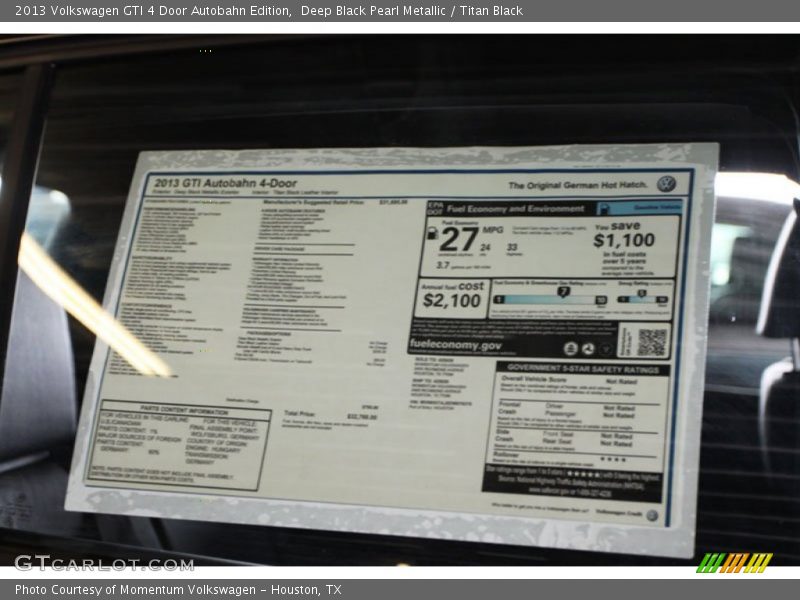Screen dimensions: 800x600
Task: Click the GTCARLOT.COM watermark
Action: (x=103, y=563)
